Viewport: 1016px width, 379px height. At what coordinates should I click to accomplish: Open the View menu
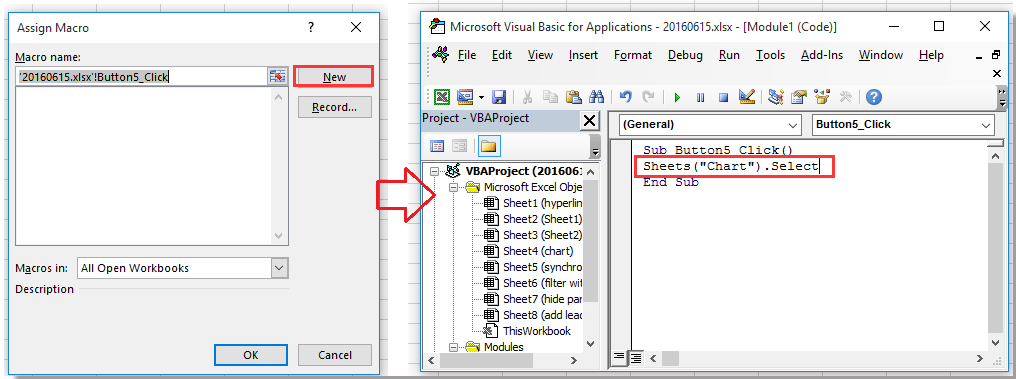[540, 55]
